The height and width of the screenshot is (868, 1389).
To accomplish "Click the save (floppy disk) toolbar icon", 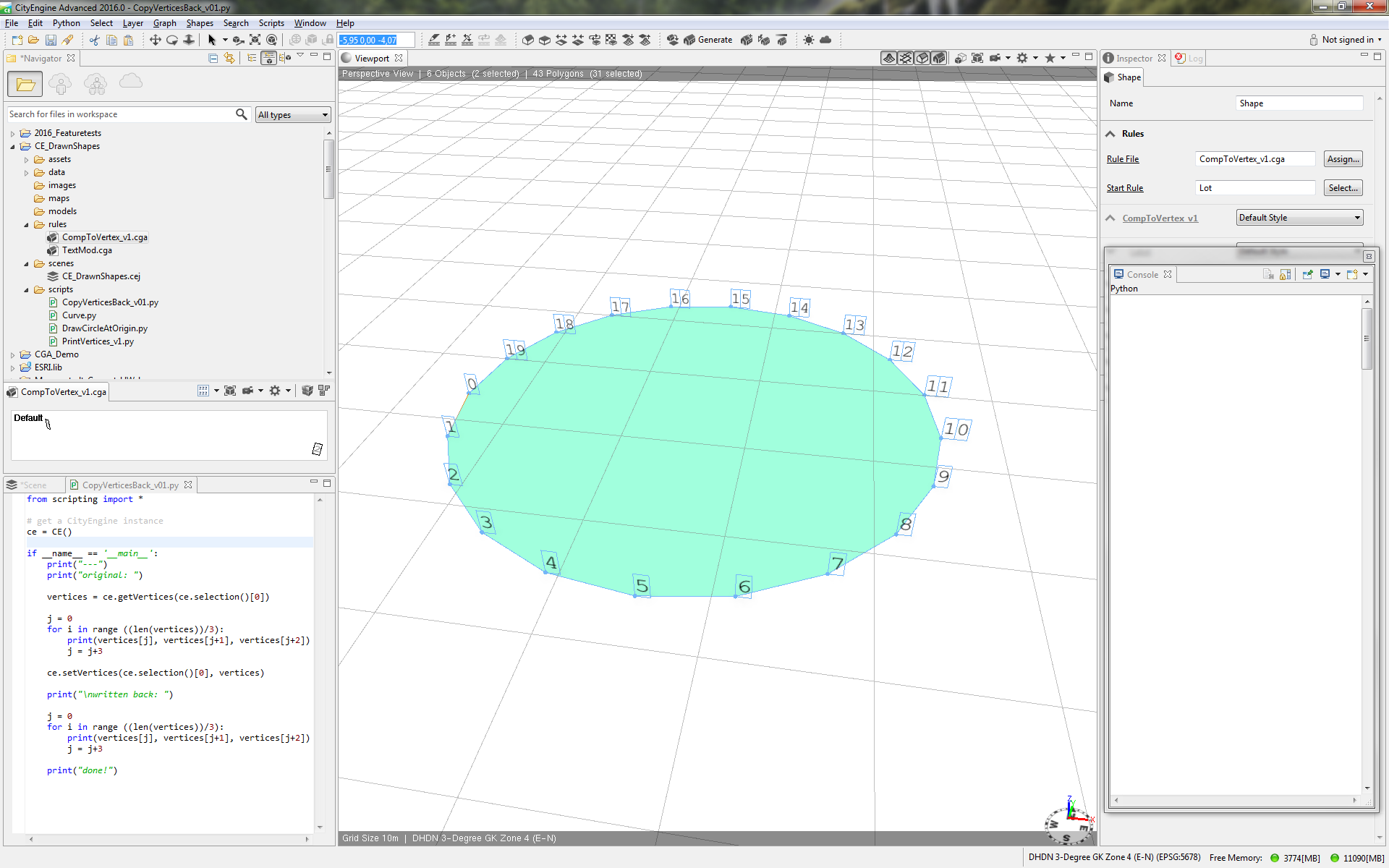I will point(51,40).
